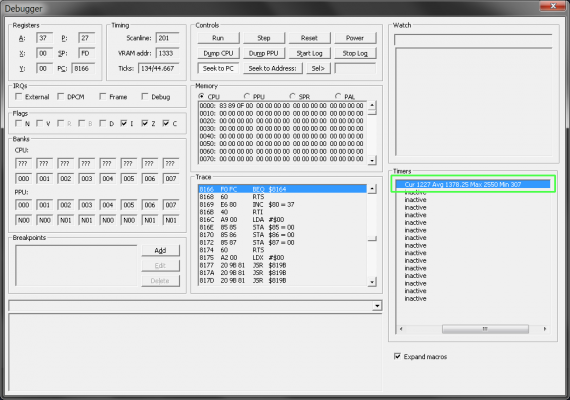Image resolution: width=570 pixels, height=400 pixels.
Task: Start logging with Start Log
Action: point(309,53)
